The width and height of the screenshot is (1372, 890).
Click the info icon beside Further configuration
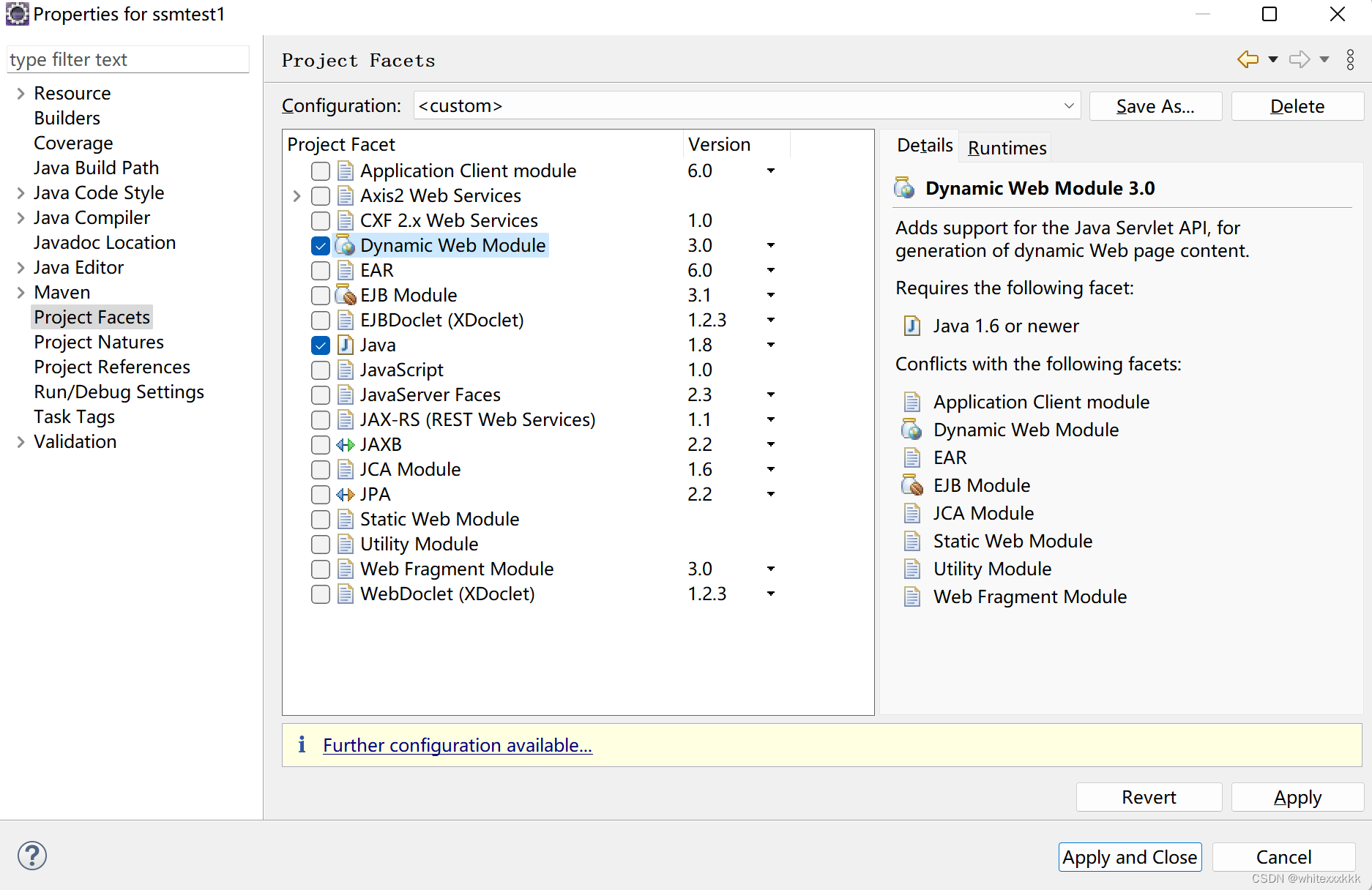coord(302,745)
